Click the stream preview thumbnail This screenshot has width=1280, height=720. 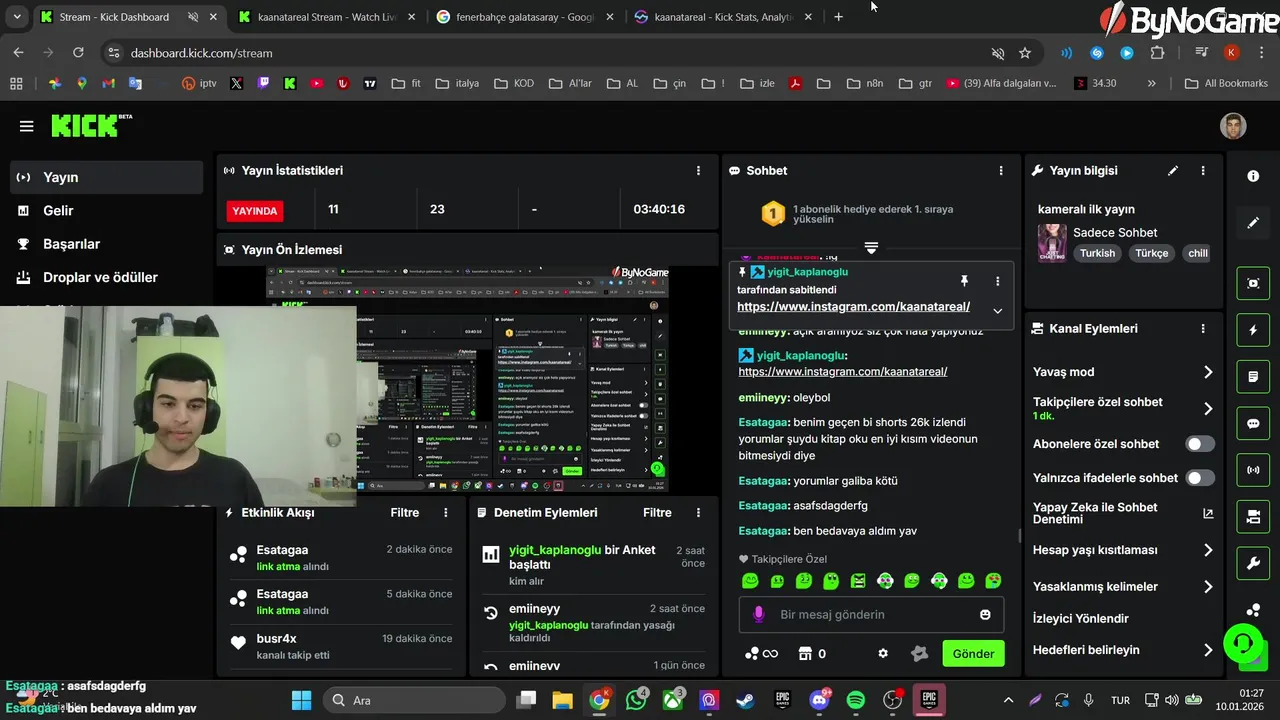[x=467, y=379]
